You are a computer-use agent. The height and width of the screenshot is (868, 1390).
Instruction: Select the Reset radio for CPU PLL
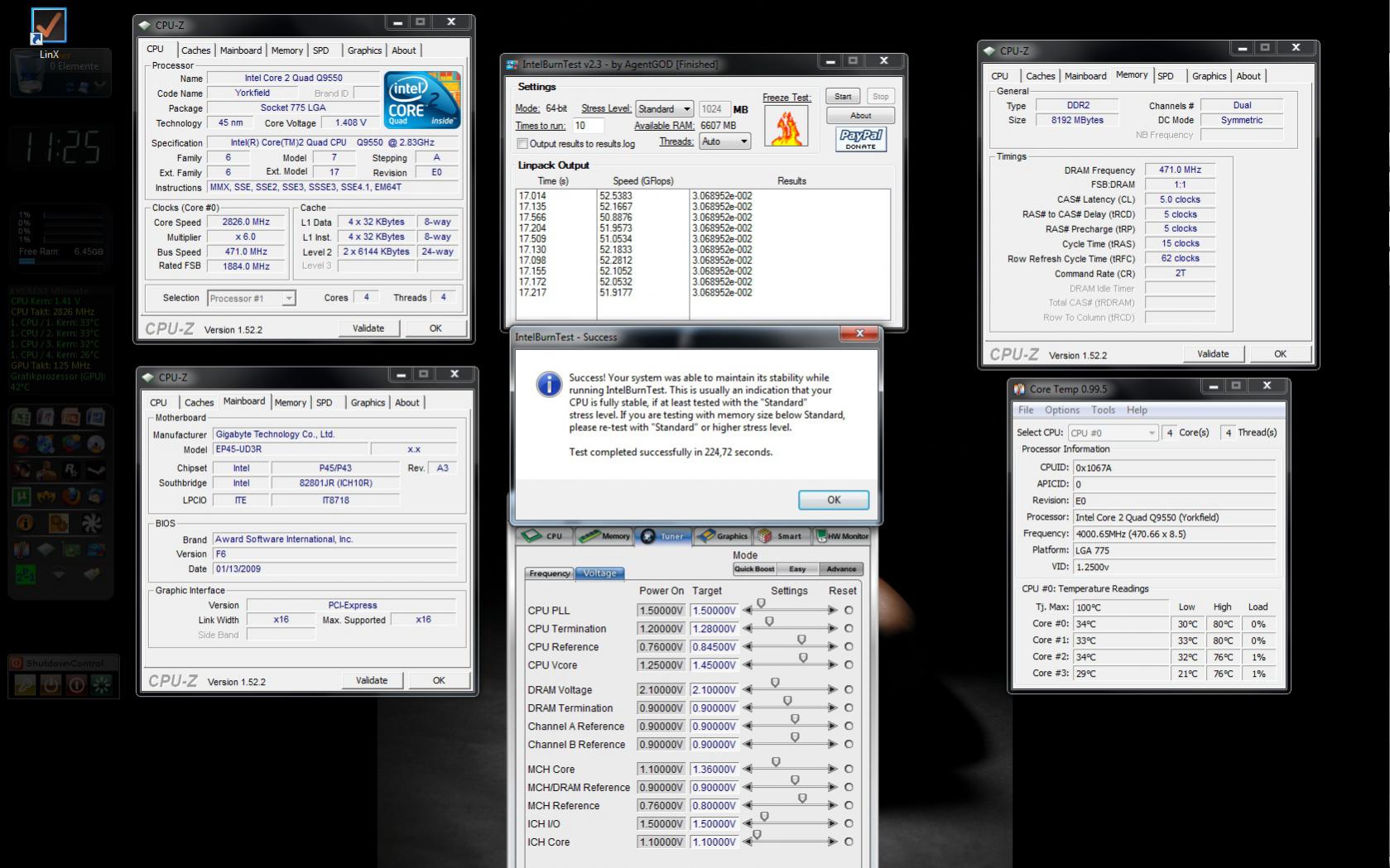(849, 610)
